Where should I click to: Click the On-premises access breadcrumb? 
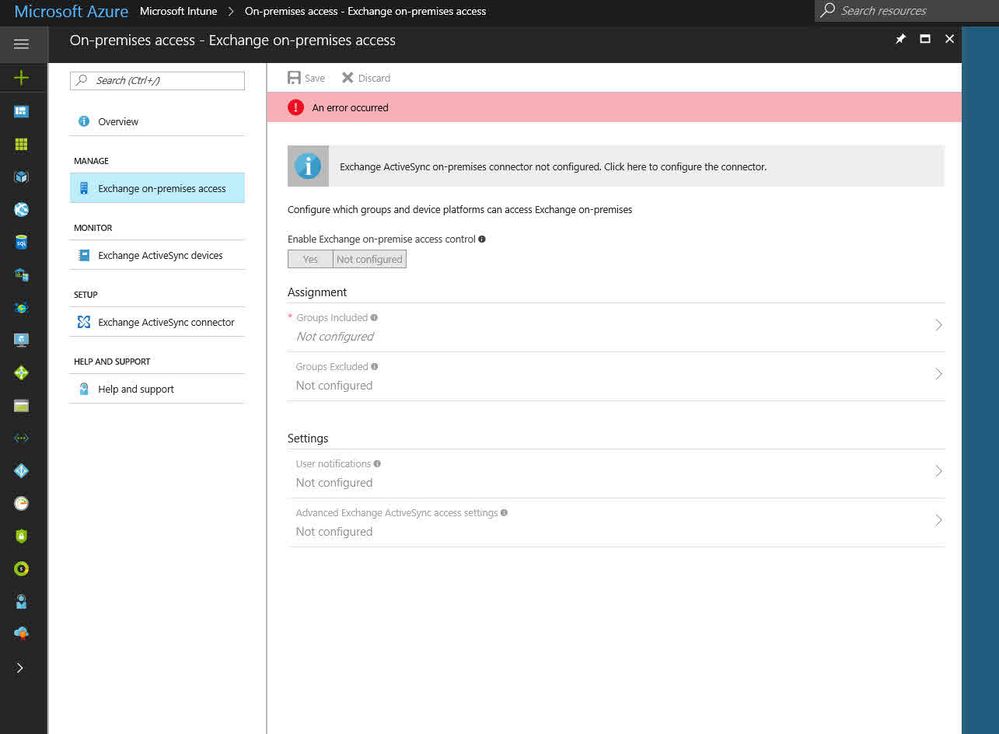pyautogui.click(x=365, y=11)
